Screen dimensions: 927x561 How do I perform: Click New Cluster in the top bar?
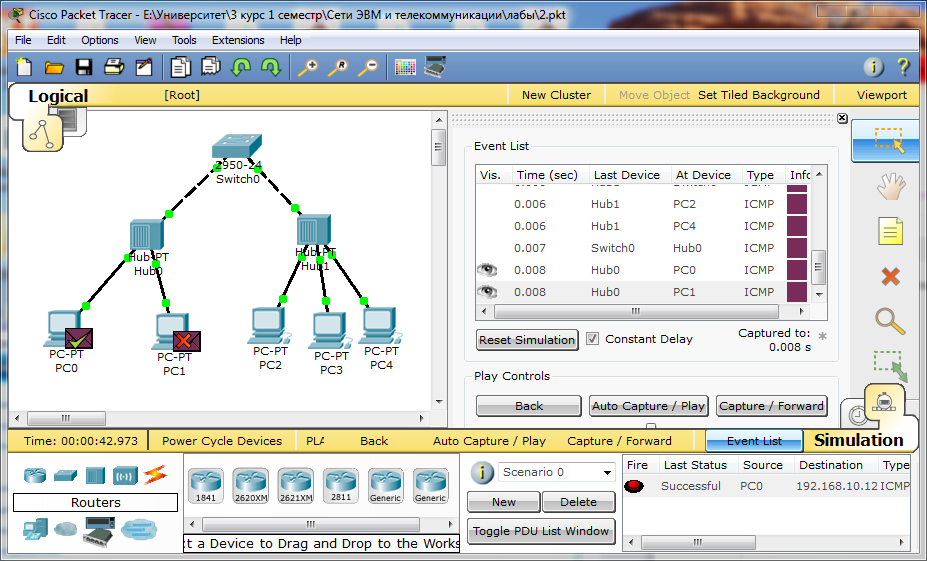556,95
